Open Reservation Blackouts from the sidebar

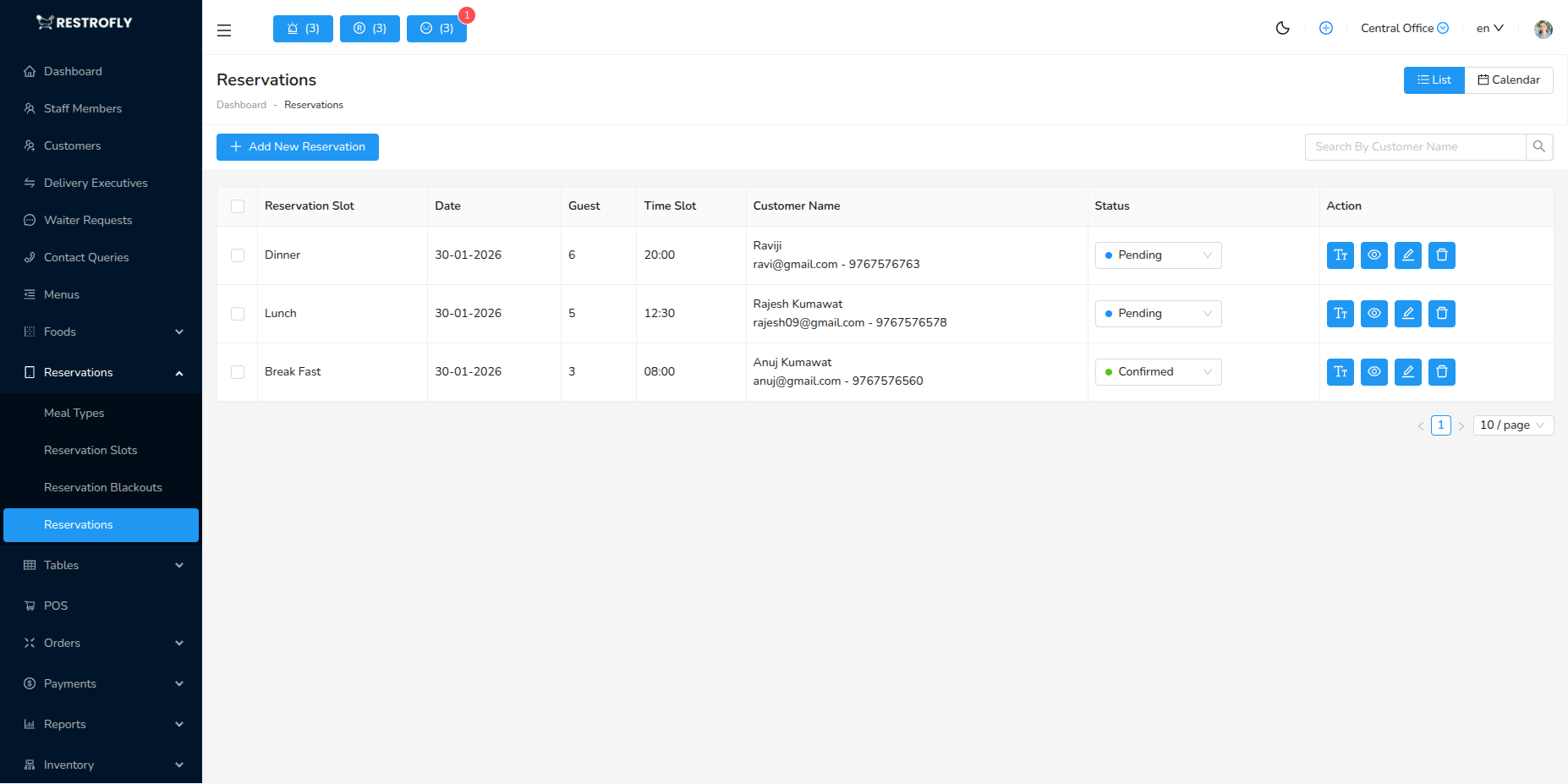(102, 487)
